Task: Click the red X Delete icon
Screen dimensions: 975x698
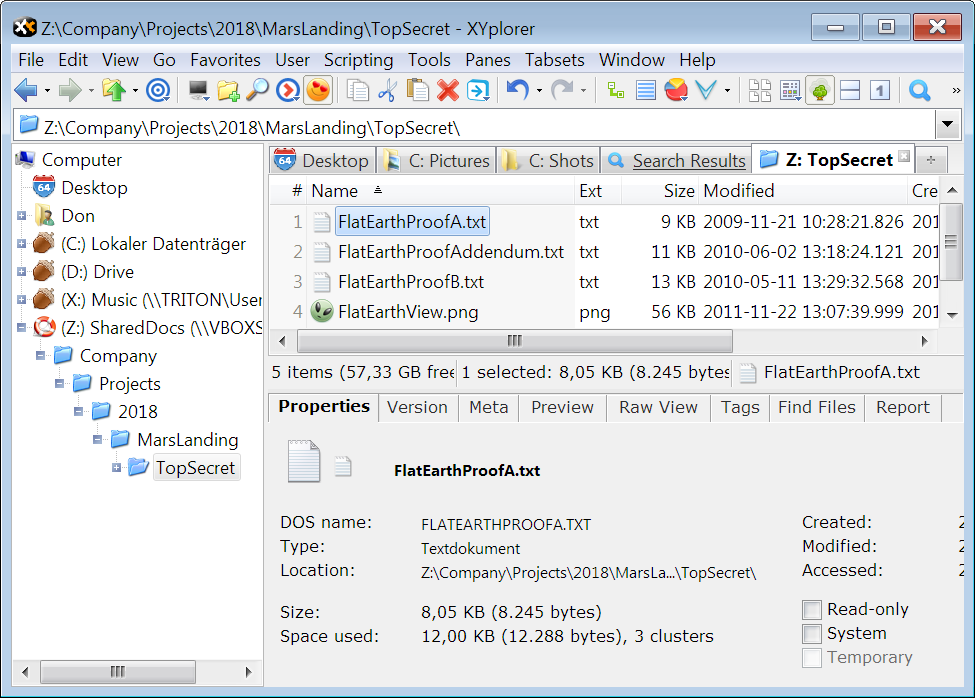Action: pos(448,92)
